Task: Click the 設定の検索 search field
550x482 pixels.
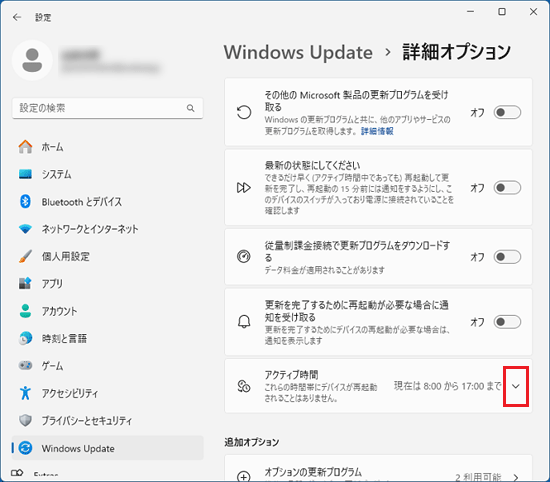Action: (x=107, y=108)
